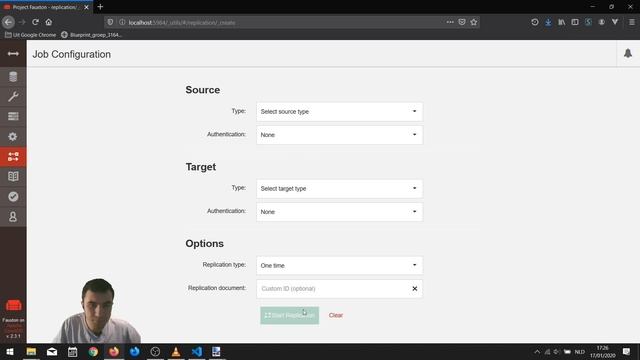Select the Replication sidebar icon
The width and height of the screenshot is (640, 360).
point(13,157)
